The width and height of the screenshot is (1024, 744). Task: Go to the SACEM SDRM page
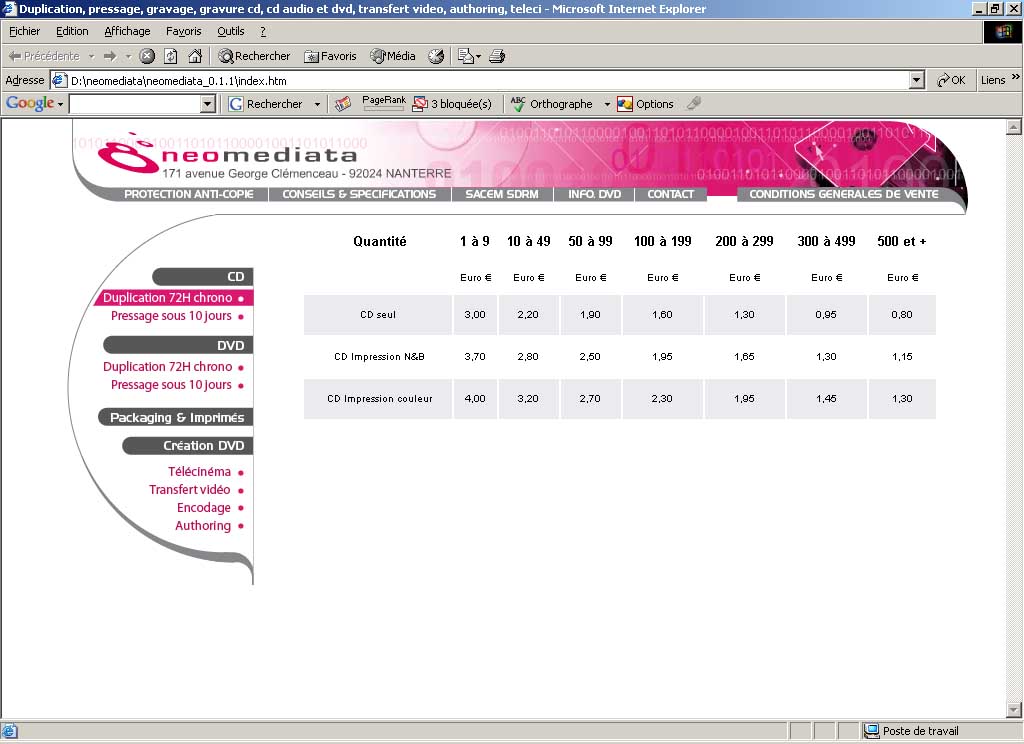[x=502, y=194]
